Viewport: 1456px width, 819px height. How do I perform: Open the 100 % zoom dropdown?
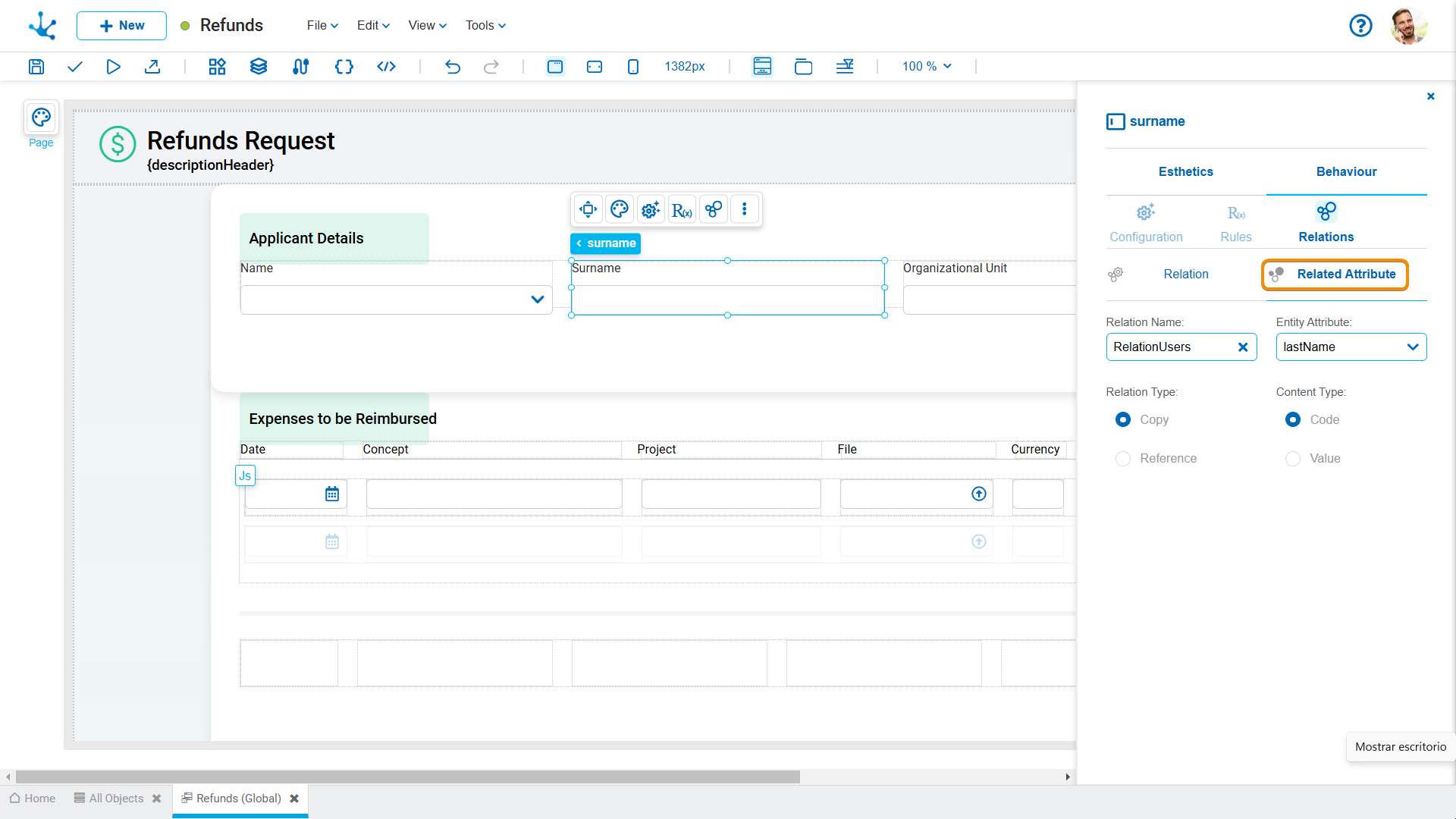[927, 67]
